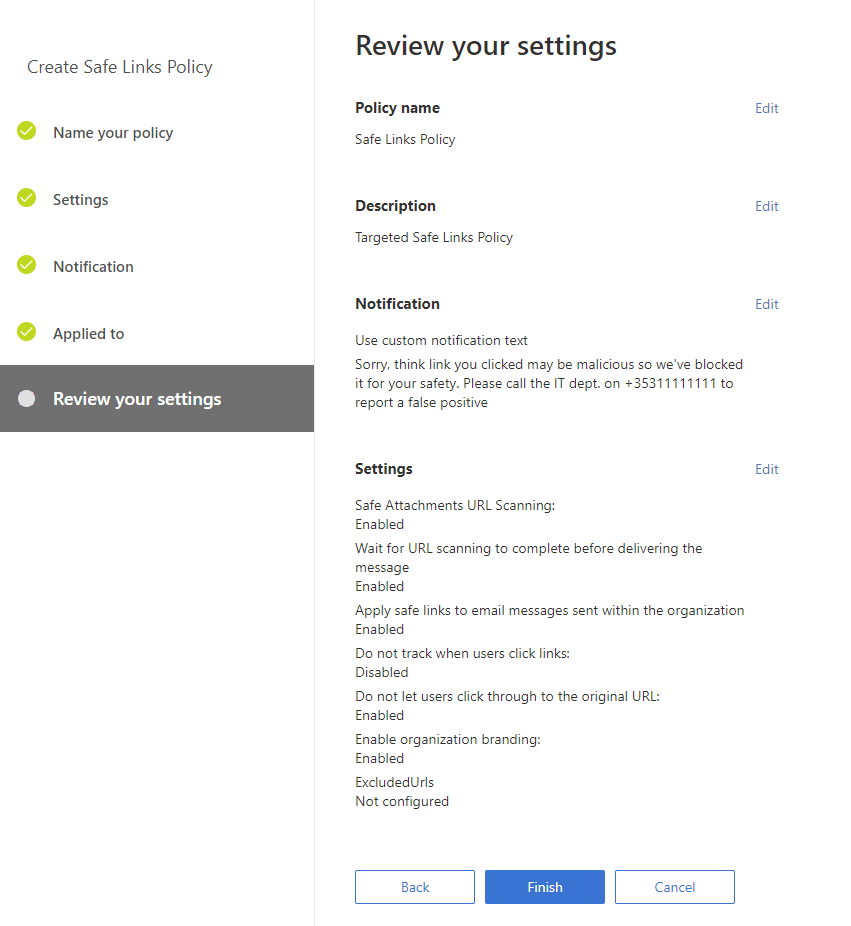Image resolution: width=851 pixels, height=926 pixels.
Task: Click the green checkmark beside Name your policy
Action: 27,131
